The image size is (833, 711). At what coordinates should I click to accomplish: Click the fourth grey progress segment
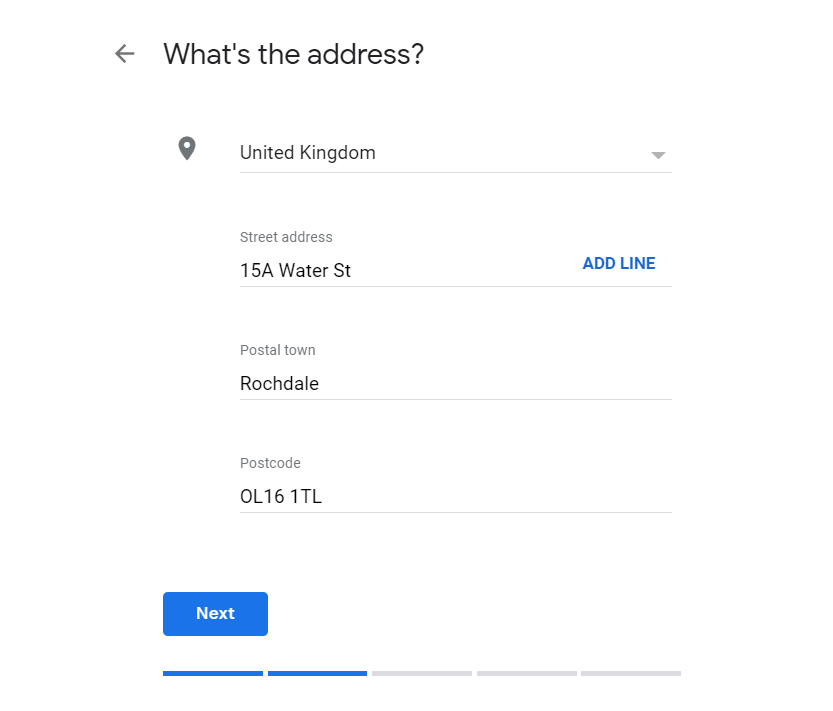526,673
